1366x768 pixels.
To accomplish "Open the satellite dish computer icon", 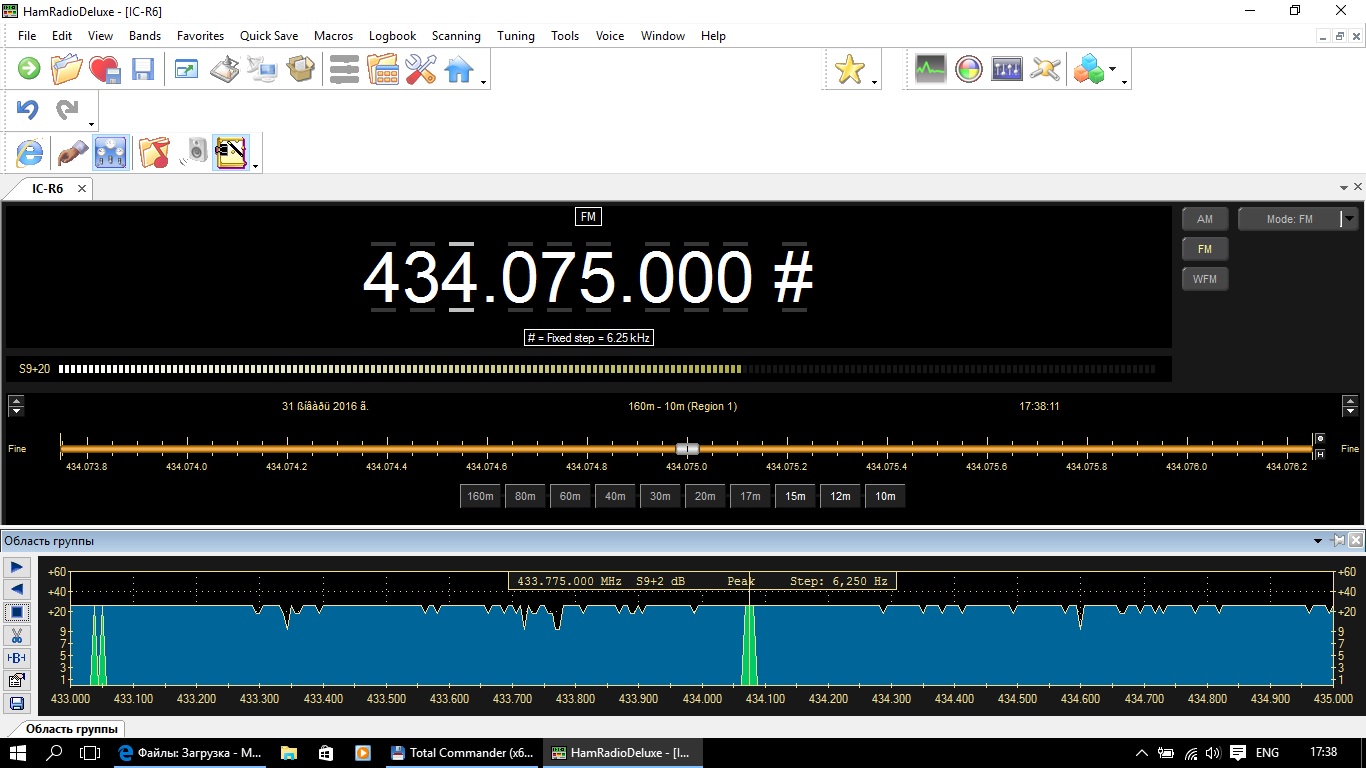I will click(x=262, y=69).
